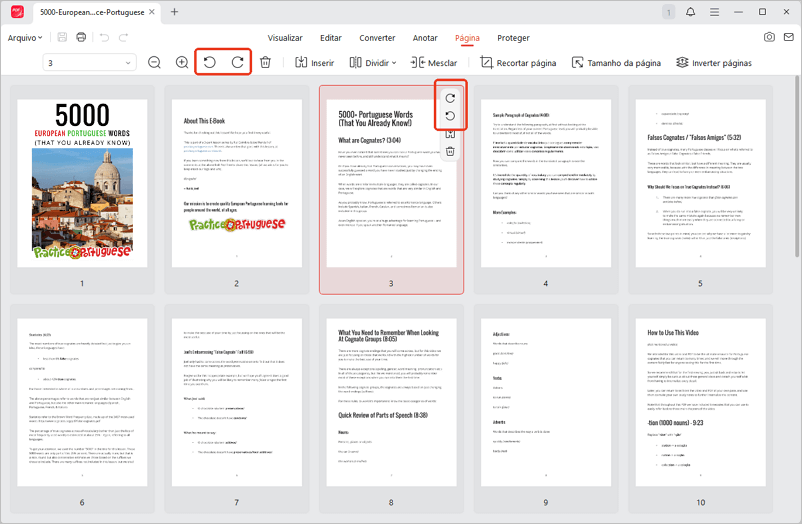802x524 pixels.
Task: Switch to the Editar tab
Action: [330, 38]
